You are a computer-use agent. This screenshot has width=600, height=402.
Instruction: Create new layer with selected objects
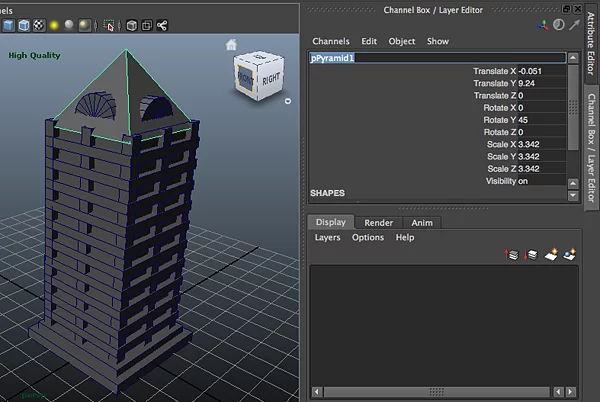569,254
